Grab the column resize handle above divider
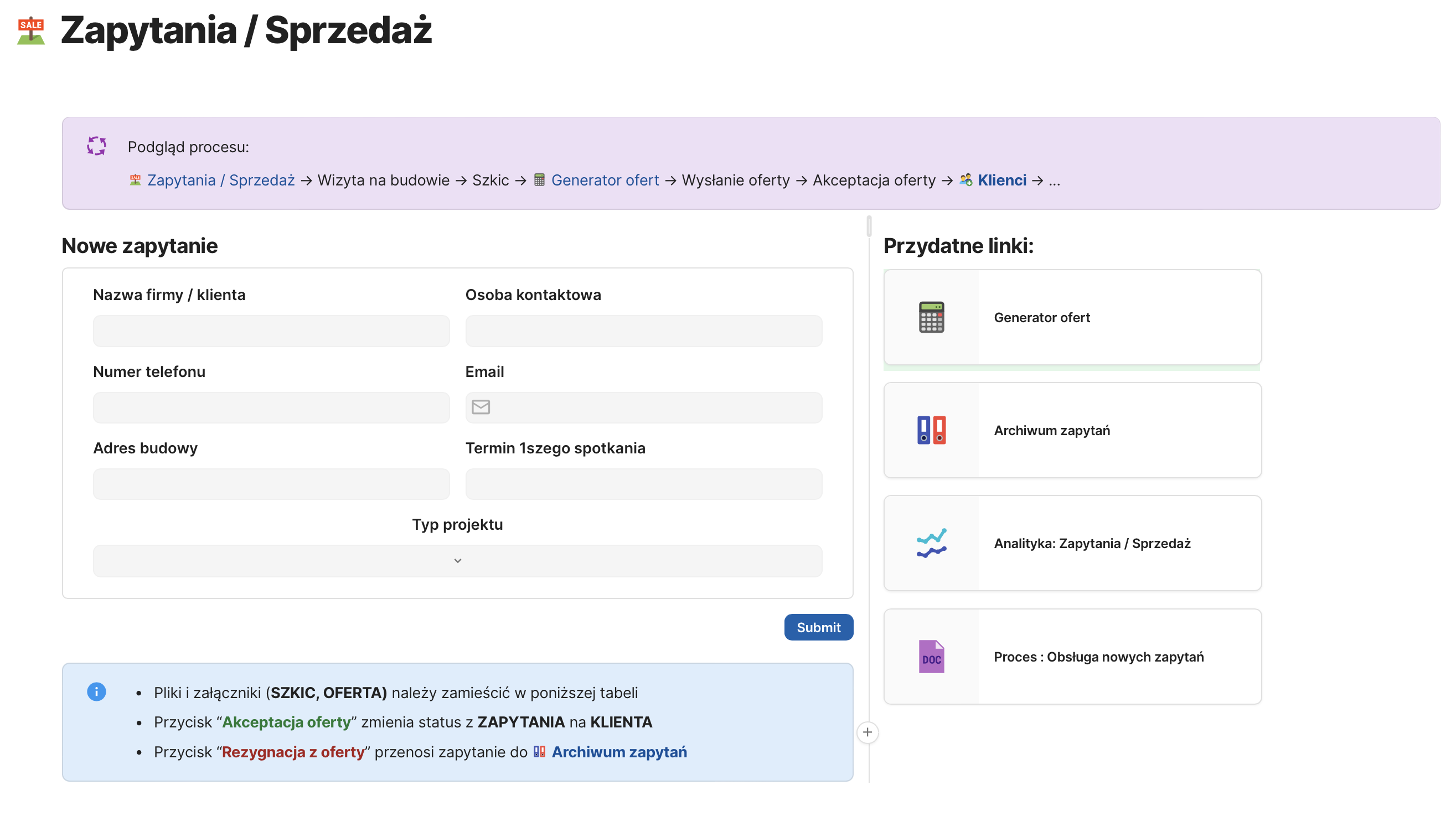 869,226
